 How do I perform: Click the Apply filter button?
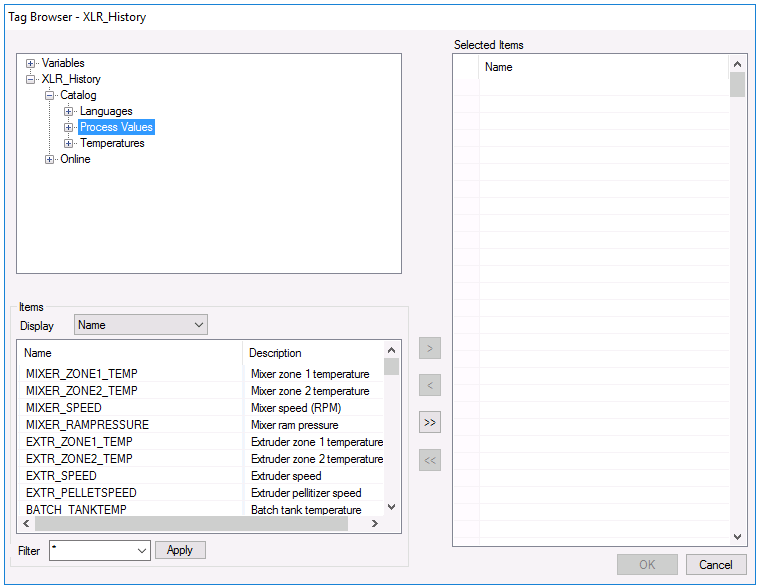pos(180,550)
